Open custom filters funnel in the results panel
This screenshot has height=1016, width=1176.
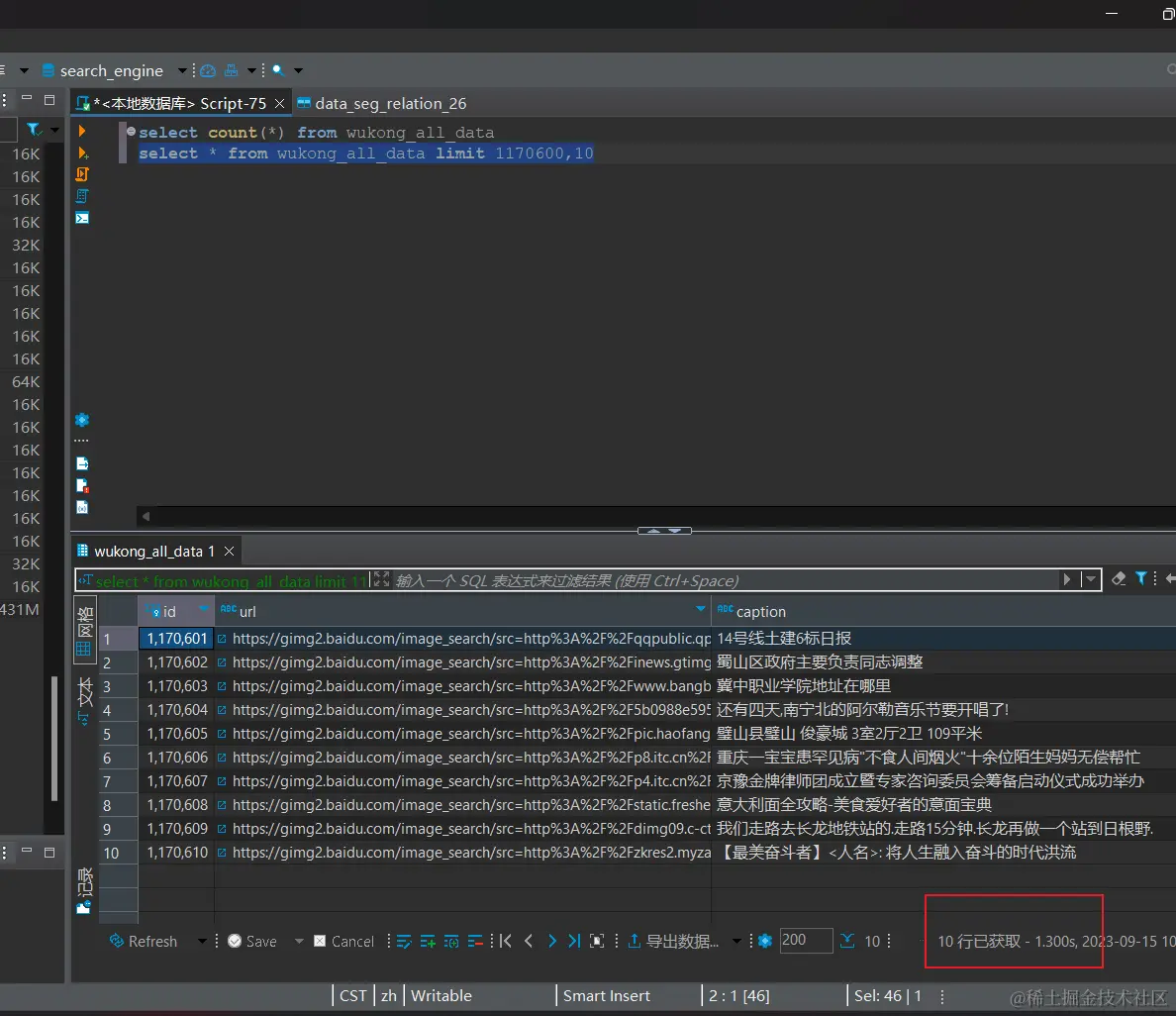coord(1140,578)
